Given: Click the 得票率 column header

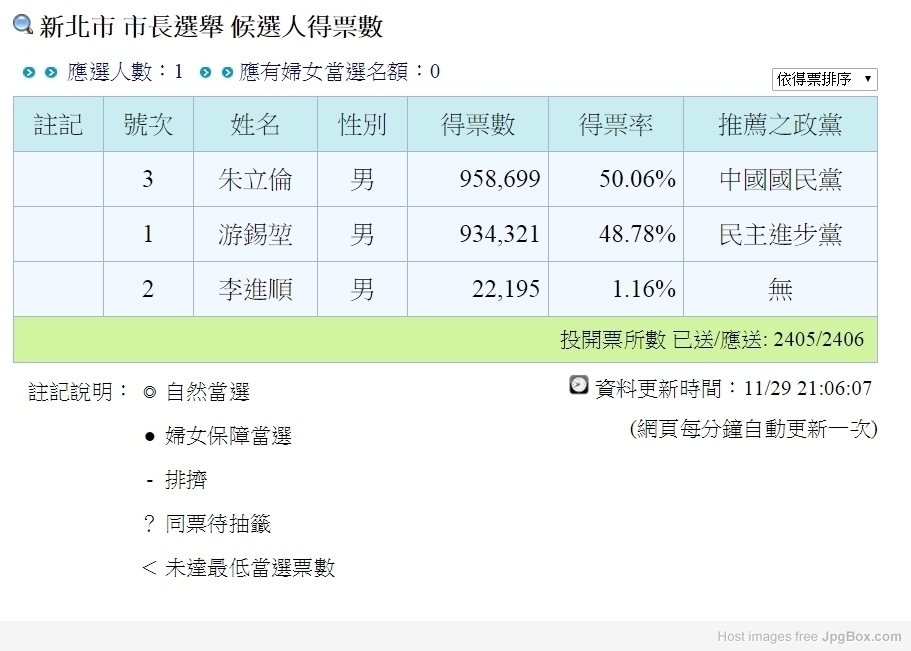Looking at the screenshot, I should 616,124.
